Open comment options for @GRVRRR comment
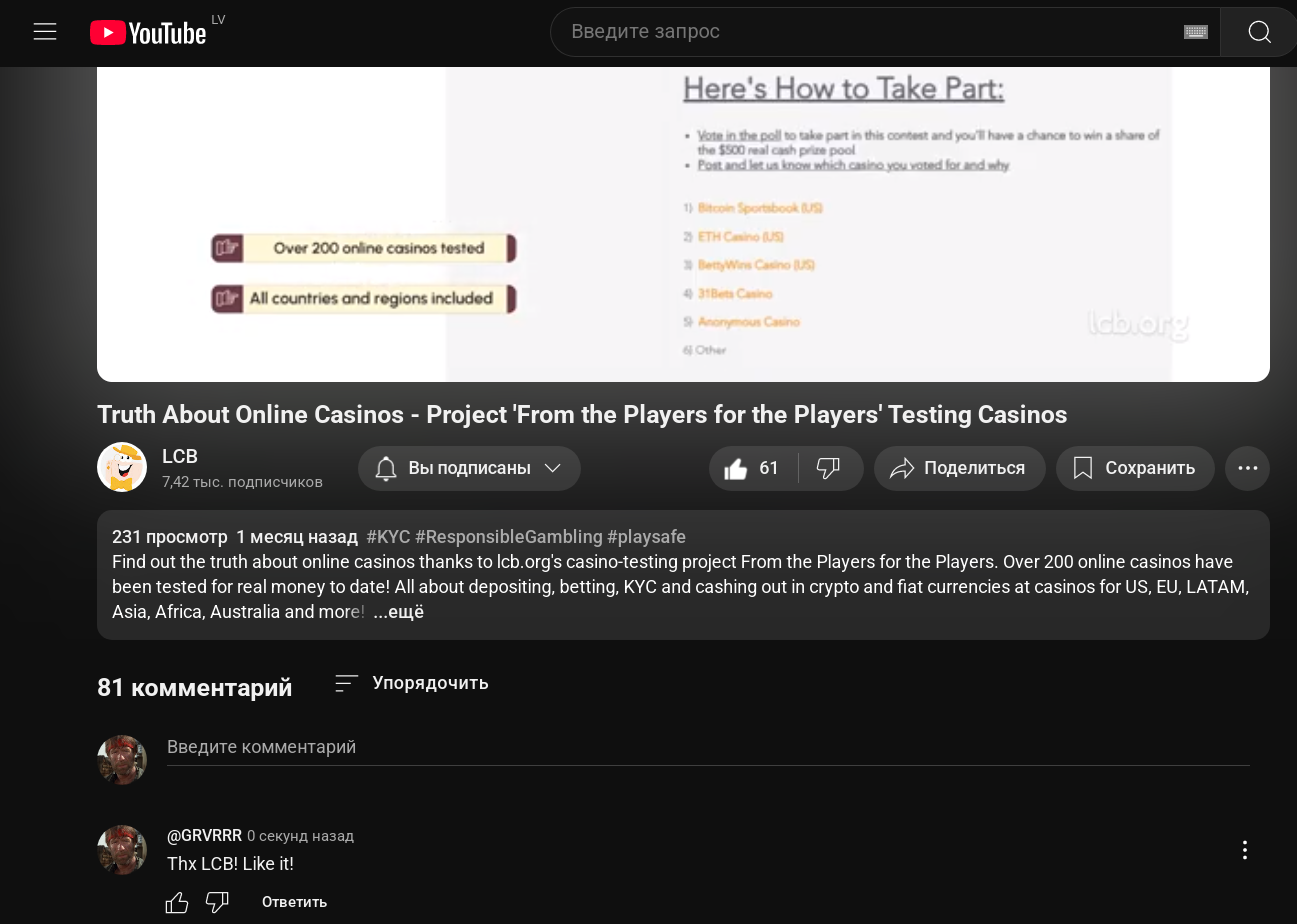The width and height of the screenshot is (1297, 924). 1244,850
